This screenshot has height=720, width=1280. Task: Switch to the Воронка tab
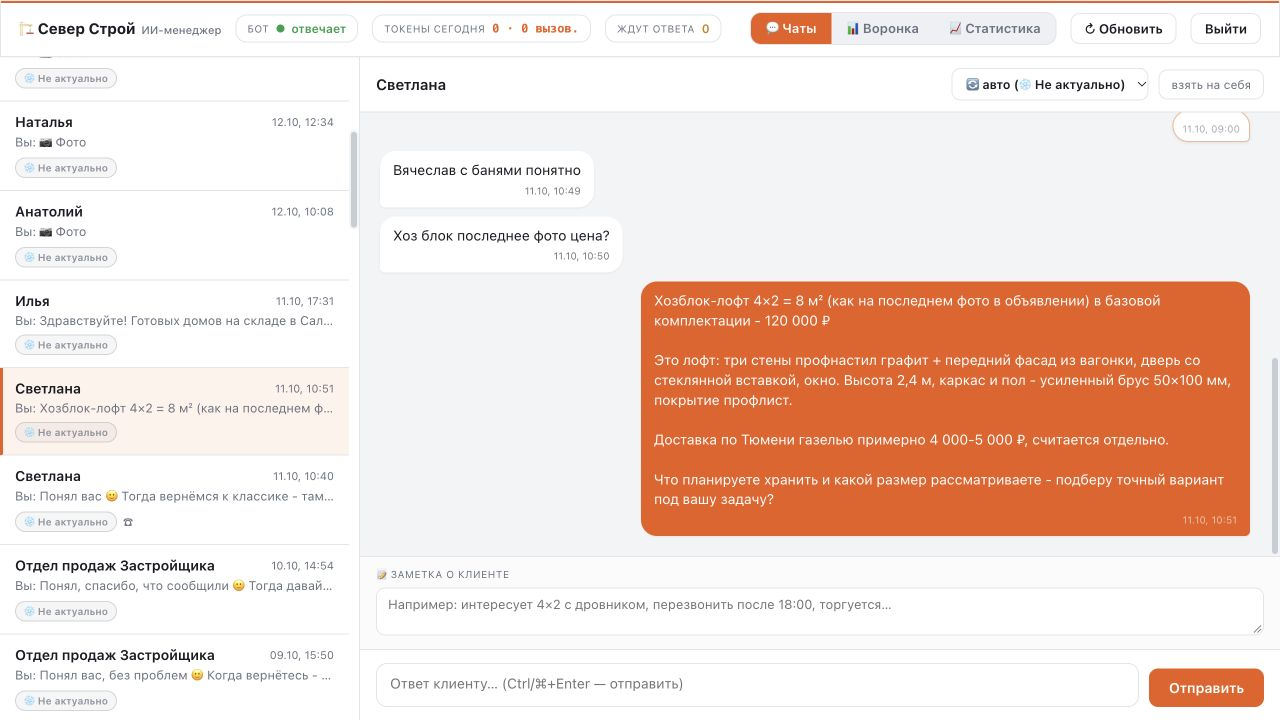click(882, 29)
